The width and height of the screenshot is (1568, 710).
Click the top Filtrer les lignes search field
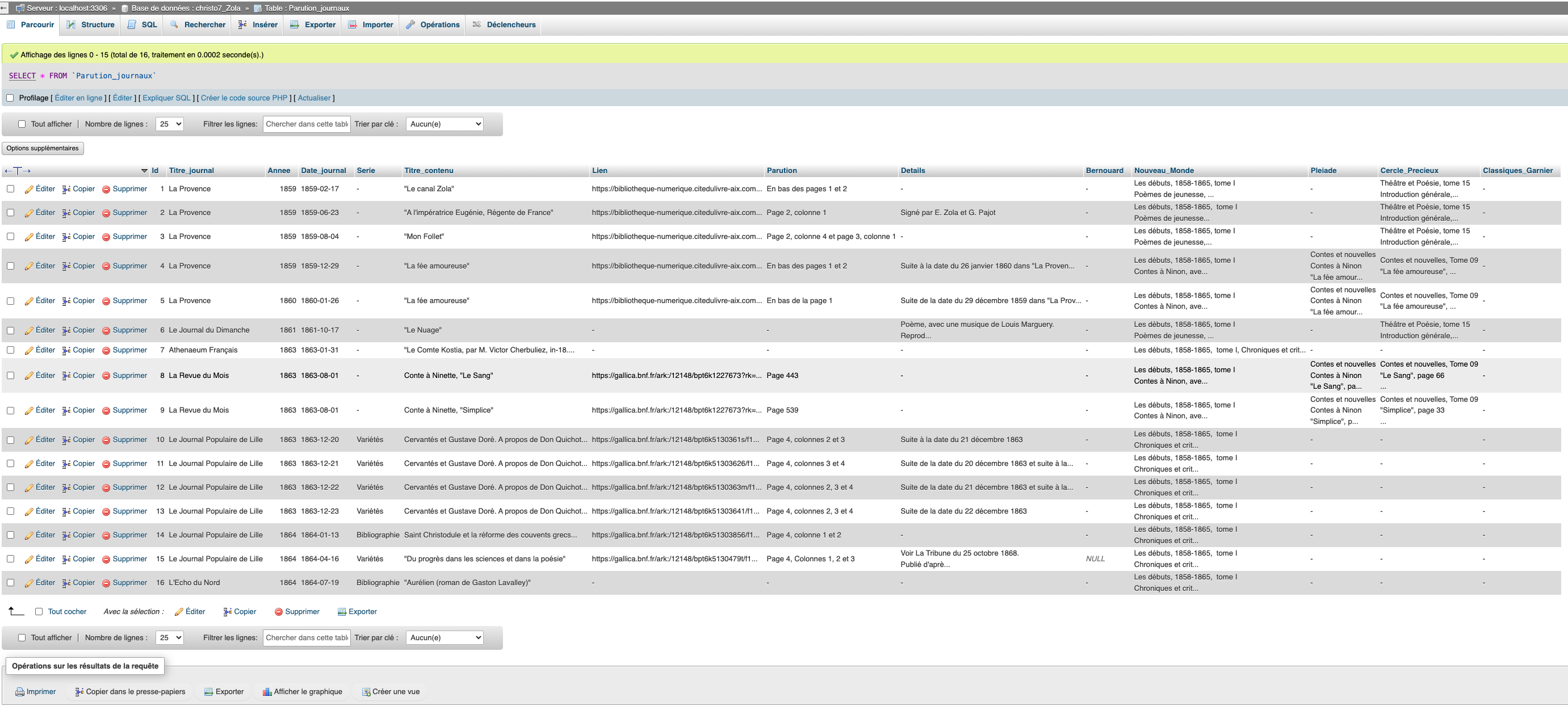(x=307, y=124)
